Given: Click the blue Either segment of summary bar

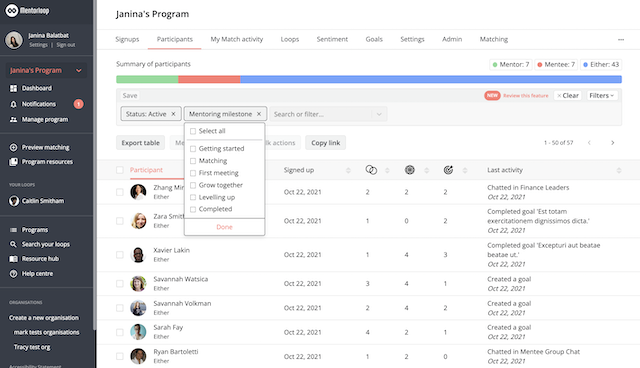Looking at the screenshot, I should click(431, 79).
